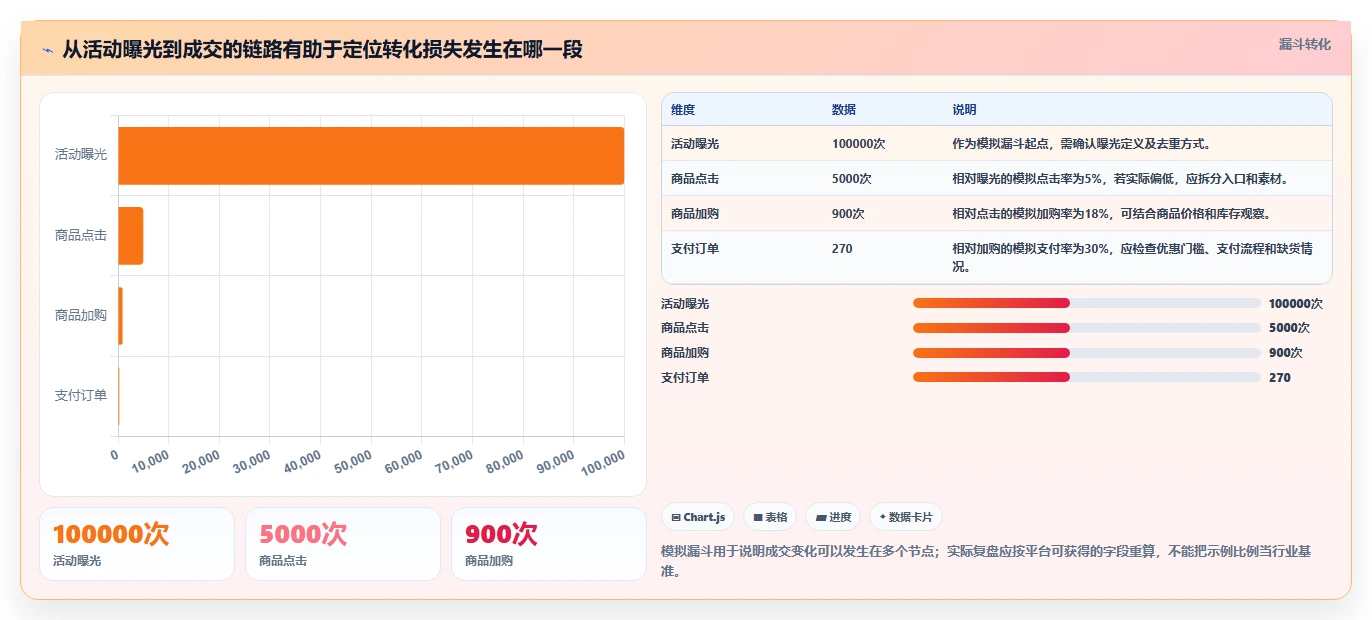Click the 进度 tag chip
The width and height of the screenshot is (1372, 620).
(833, 517)
